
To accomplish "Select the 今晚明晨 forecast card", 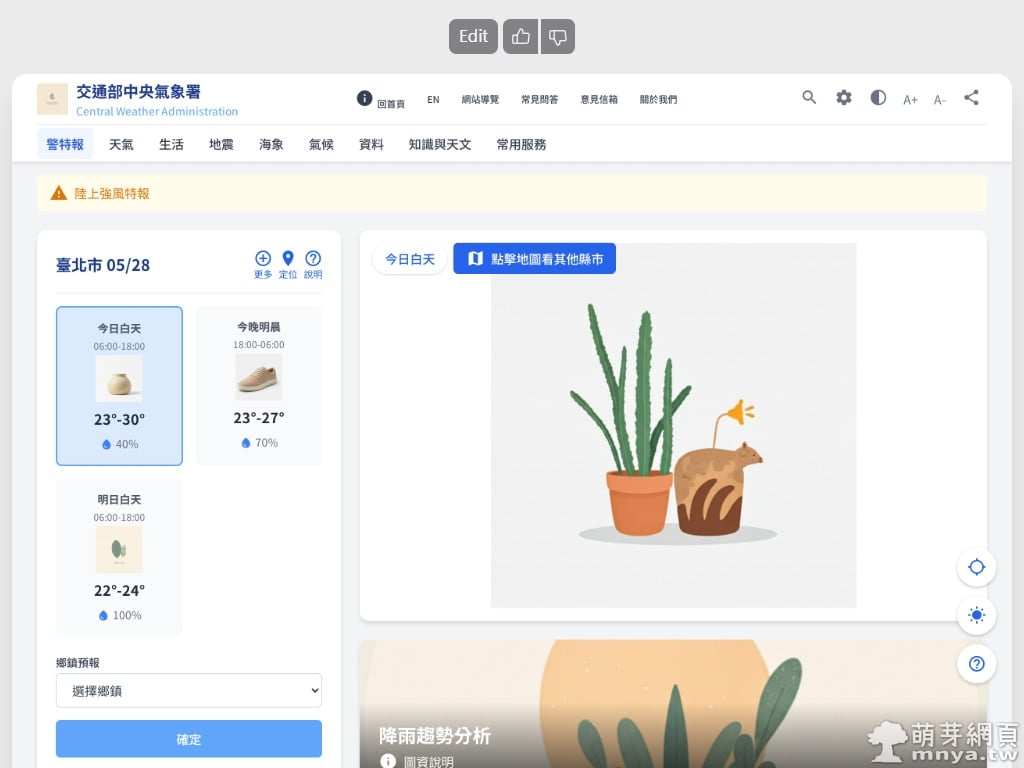I will click(x=258, y=386).
